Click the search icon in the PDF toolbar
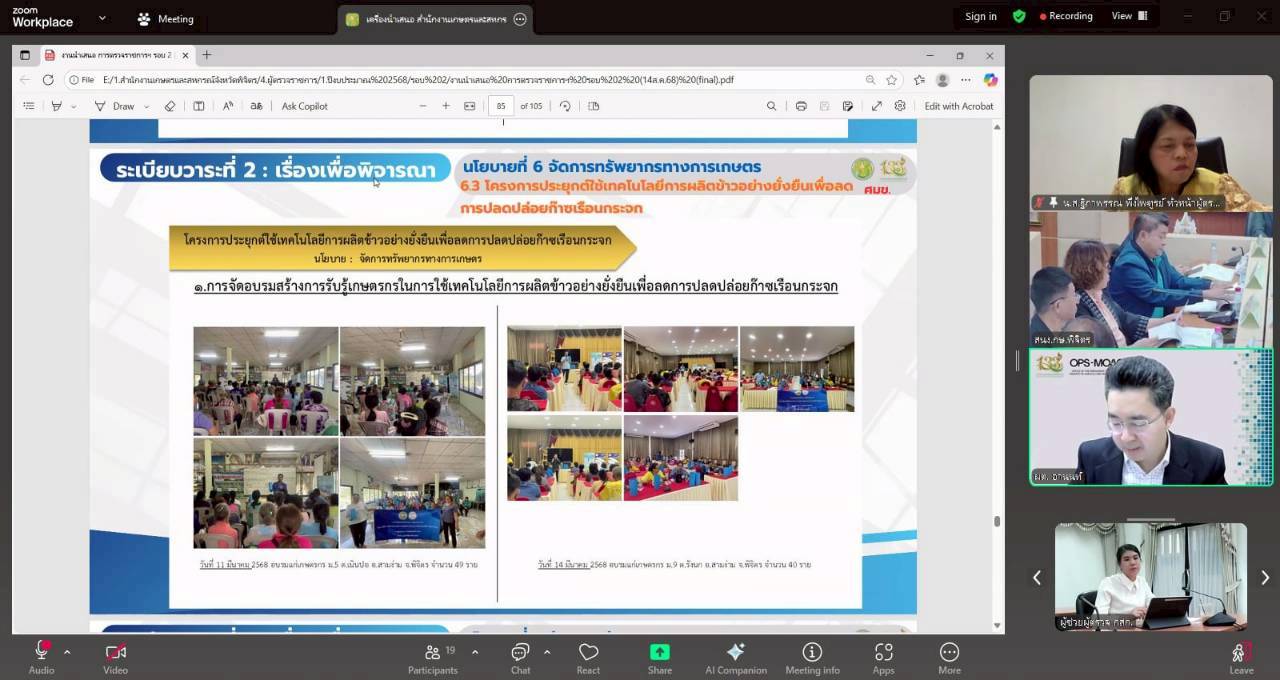This screenshot has height=680, width=1280. click(772, 106)
